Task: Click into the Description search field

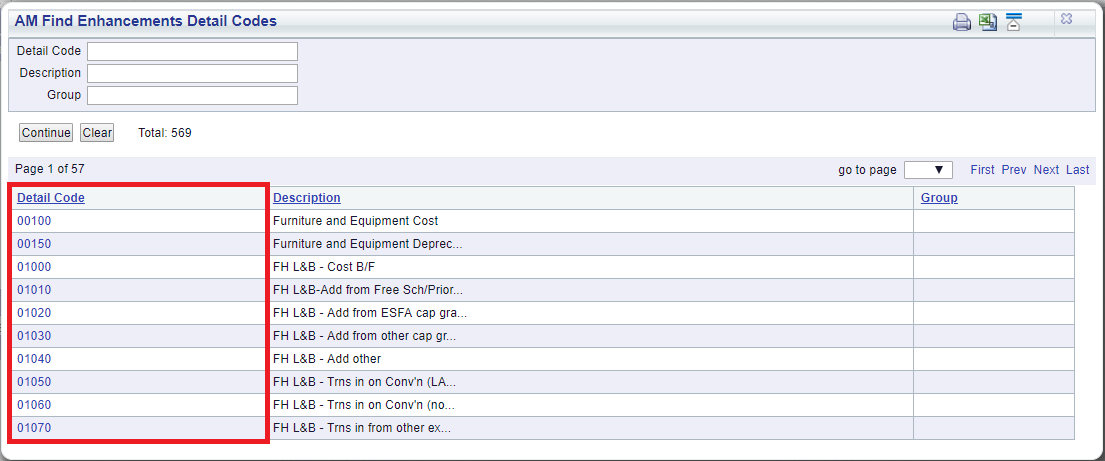Action: click(x=192, y=73)
